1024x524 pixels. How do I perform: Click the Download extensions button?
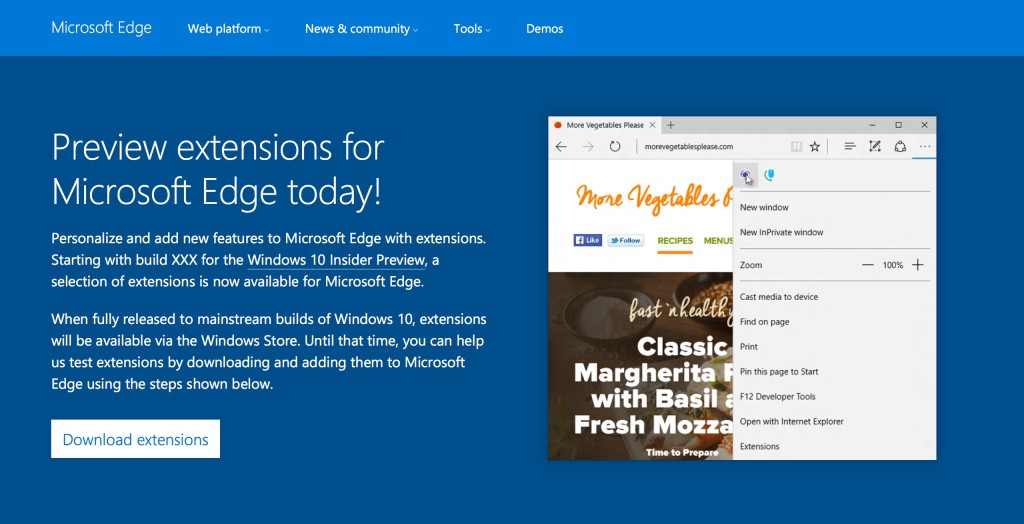click(135, 439)
